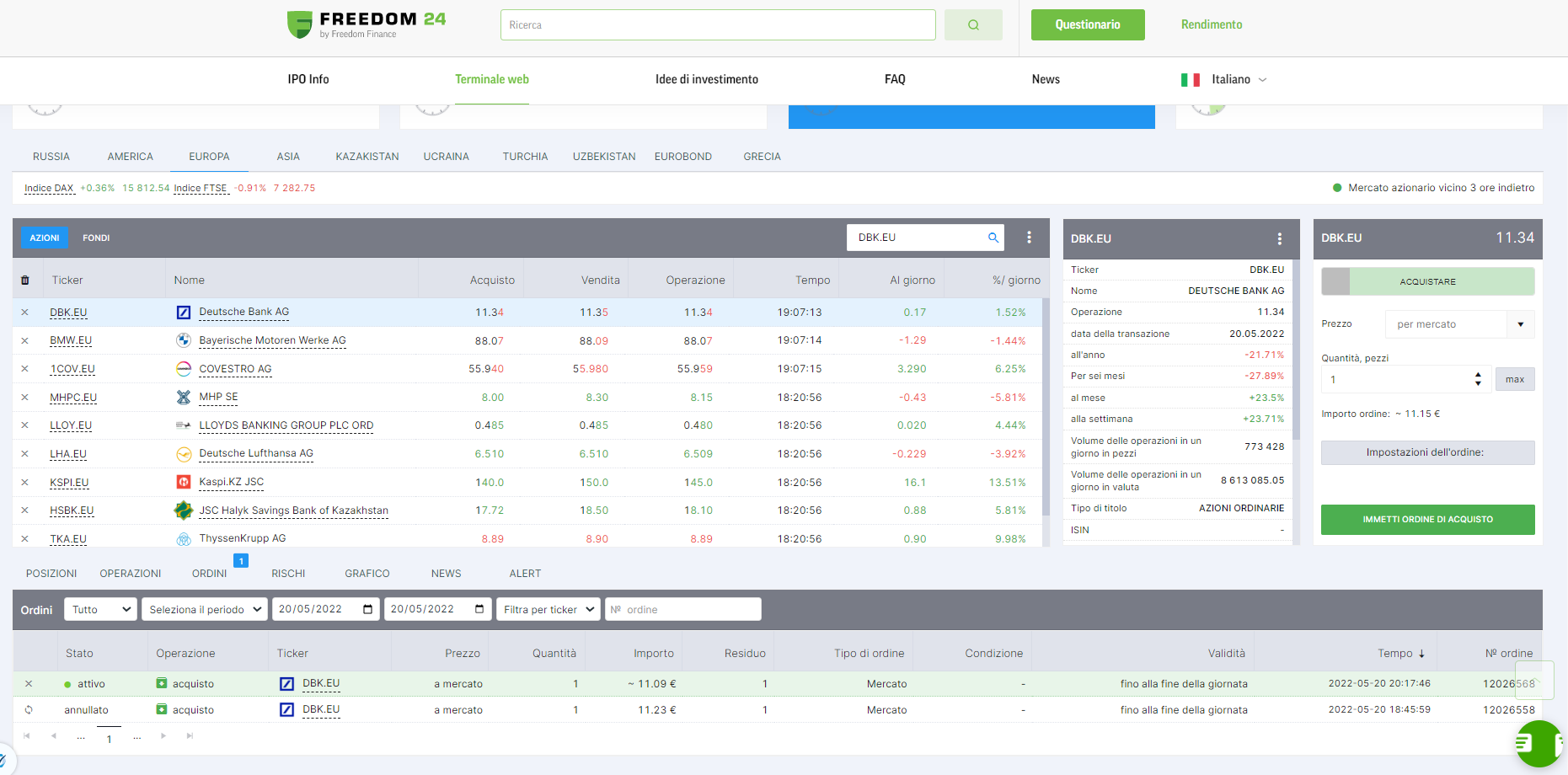This screenshot has width=1568, height=775.
Task: Go to page 1 in orders pagination
Action: point(109,739)
